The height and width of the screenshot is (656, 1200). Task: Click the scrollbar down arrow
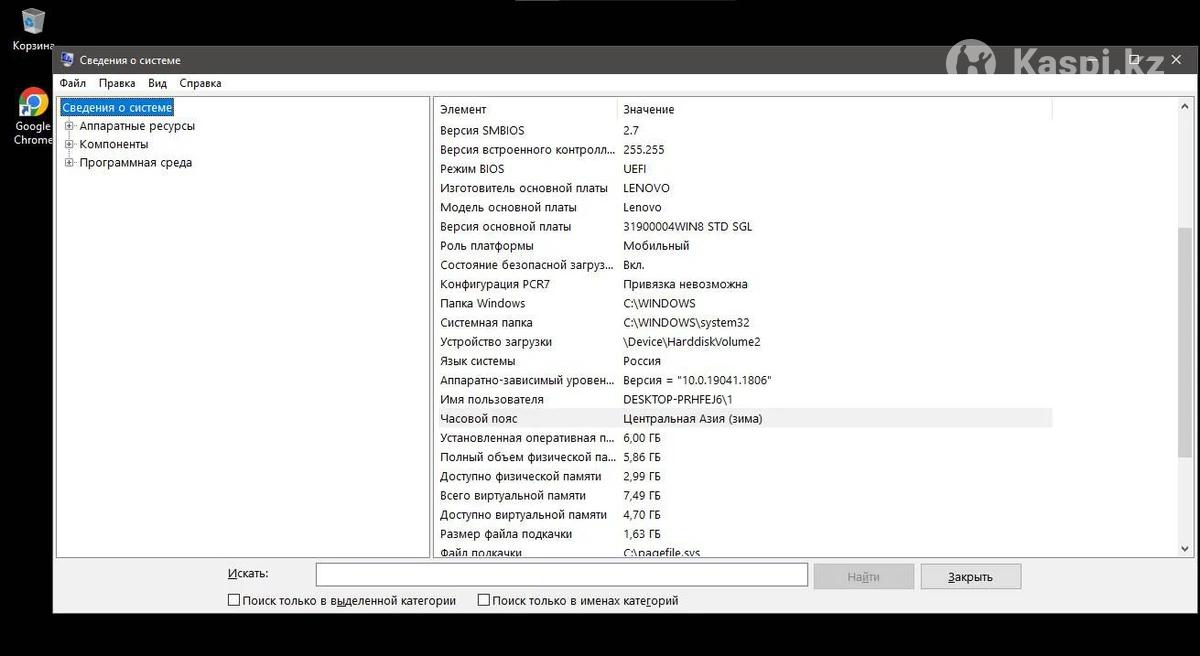pos(1185,549)
